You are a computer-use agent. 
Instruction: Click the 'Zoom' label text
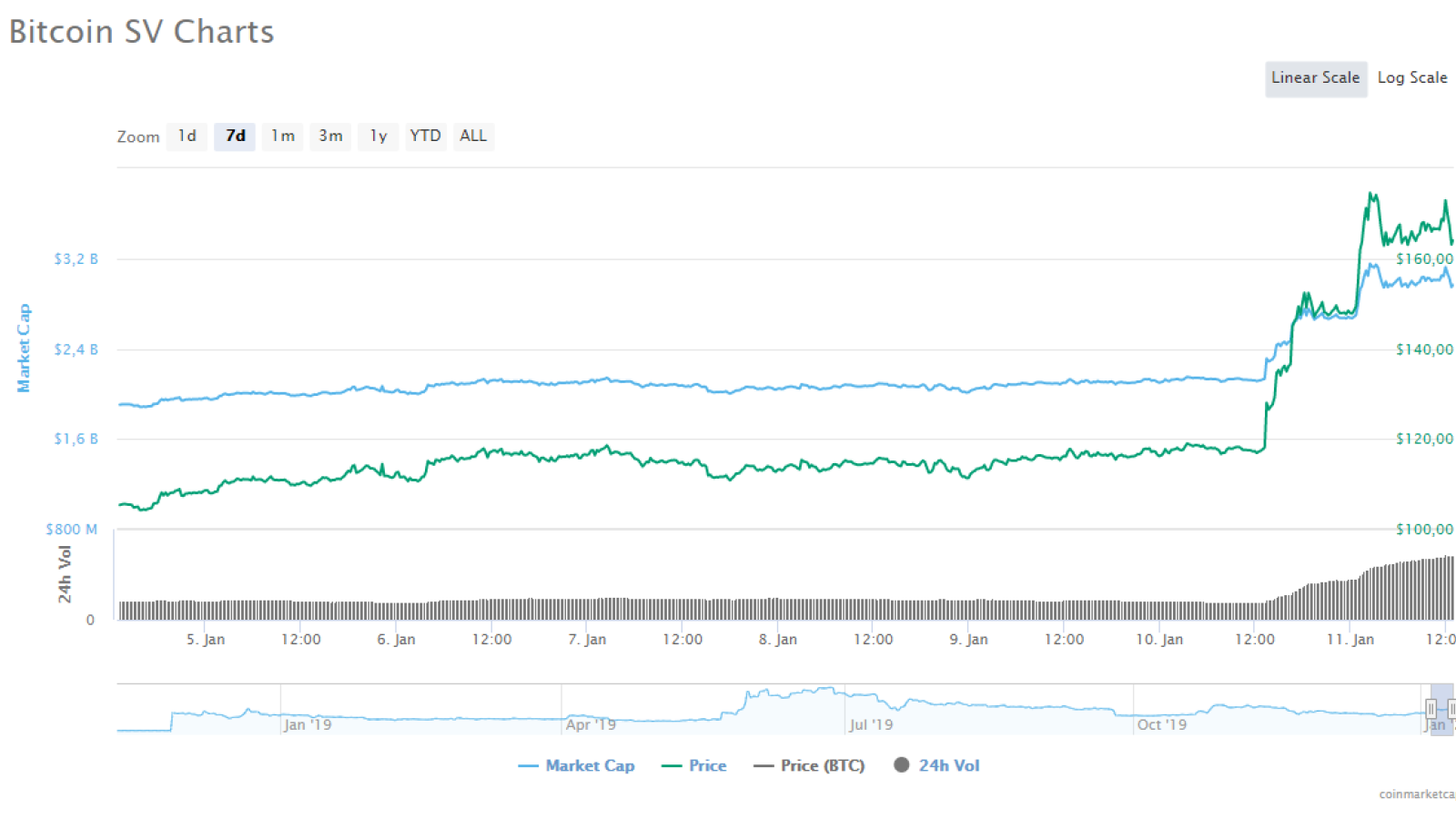point(138,136)
